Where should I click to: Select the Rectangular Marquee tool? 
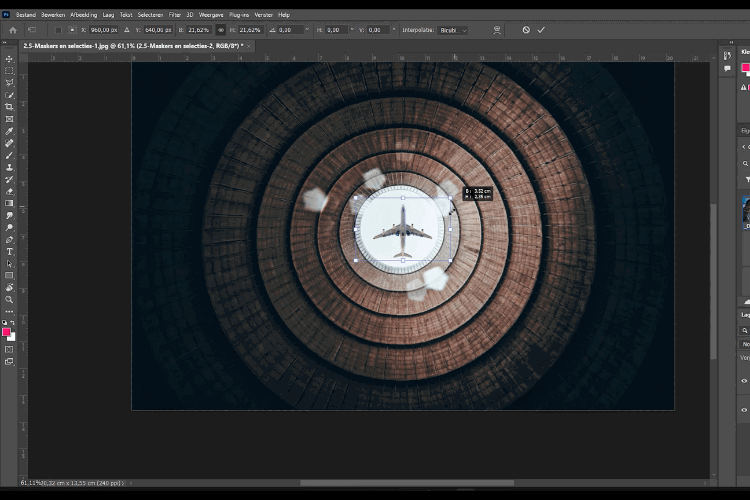9,71
